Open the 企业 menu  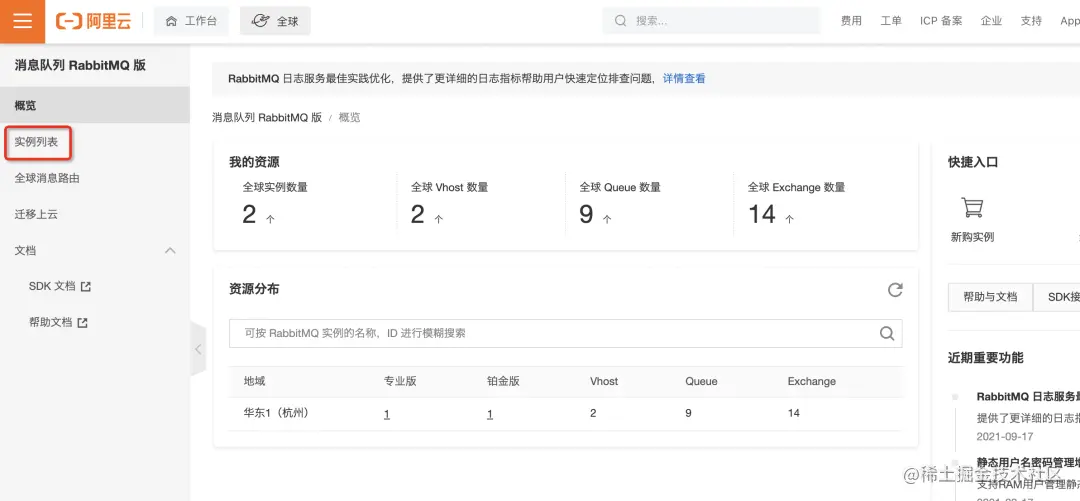(x=991, y=21)
